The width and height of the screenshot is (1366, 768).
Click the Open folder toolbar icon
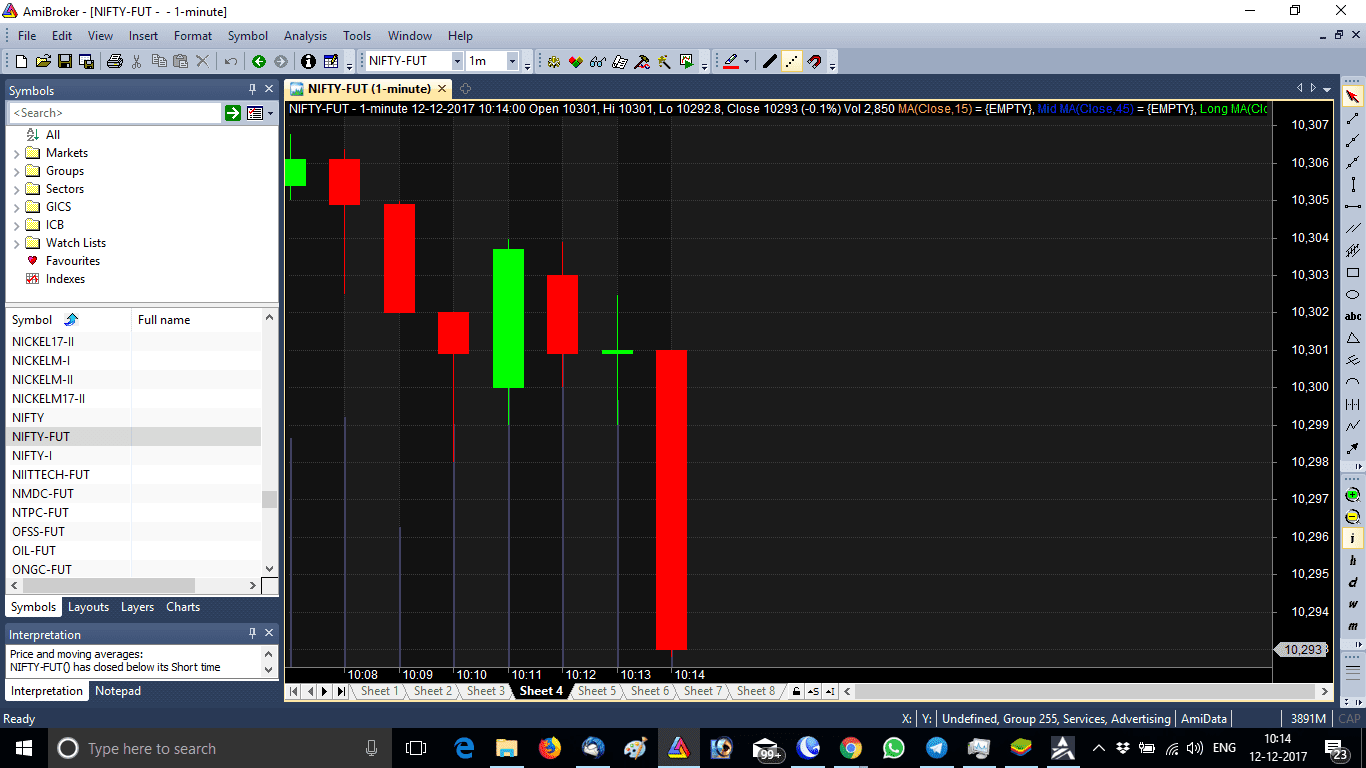click(x=44, y=61)
